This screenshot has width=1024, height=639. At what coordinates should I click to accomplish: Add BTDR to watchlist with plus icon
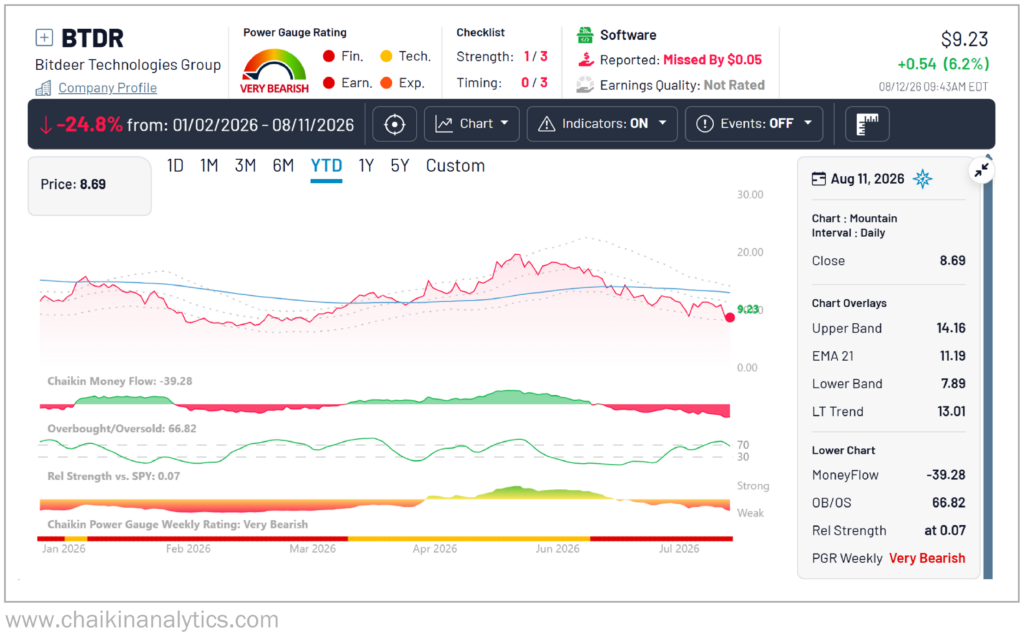pos(44,38)
